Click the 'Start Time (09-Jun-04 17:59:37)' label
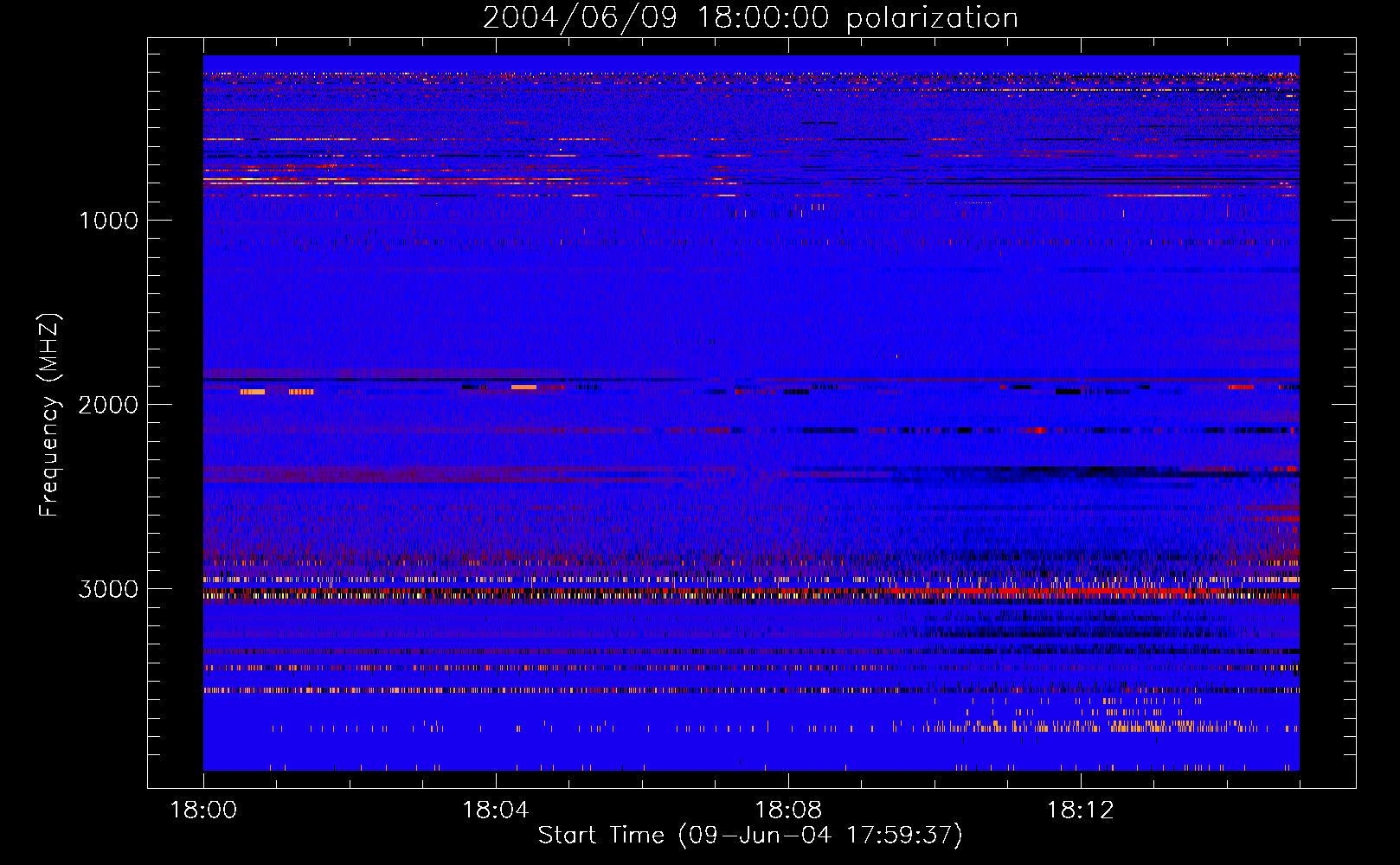Image resolution: width=1400 pixels, height=865 pixels. click(x=750, y=836)
